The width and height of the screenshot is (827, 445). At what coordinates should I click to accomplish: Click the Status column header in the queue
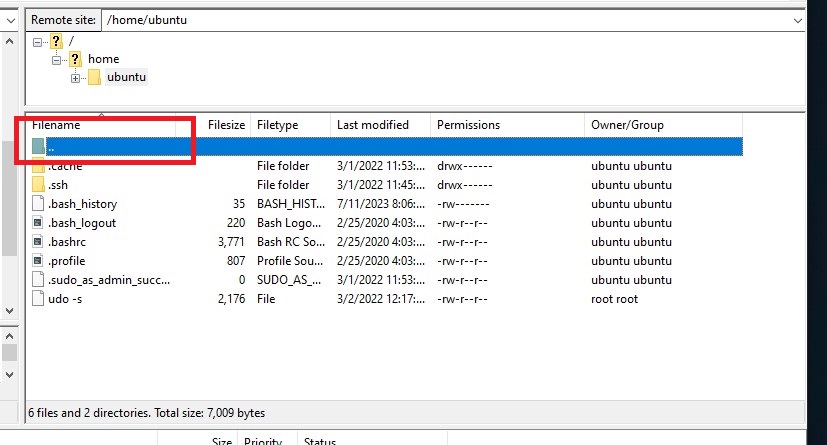pos(320,441)
